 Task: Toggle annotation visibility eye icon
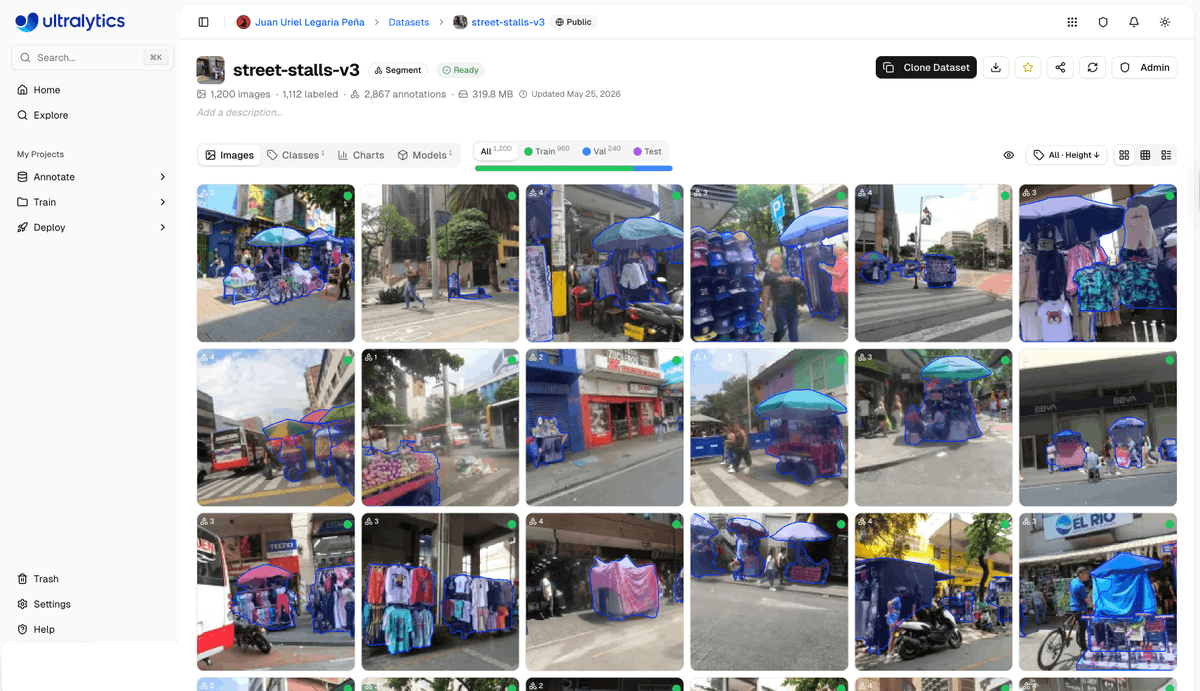click(1008, 155)
